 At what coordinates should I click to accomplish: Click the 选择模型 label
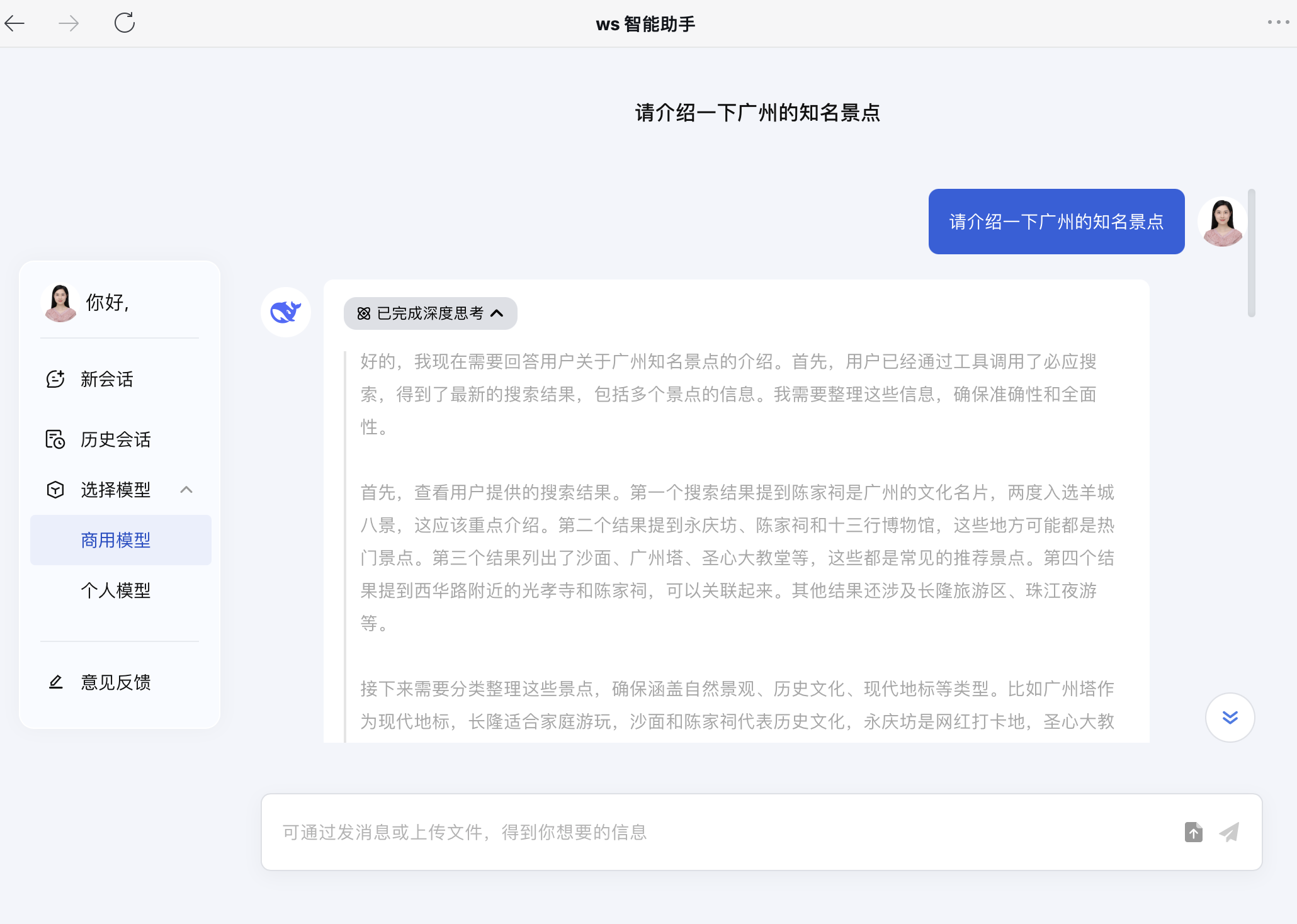[116, 490]
